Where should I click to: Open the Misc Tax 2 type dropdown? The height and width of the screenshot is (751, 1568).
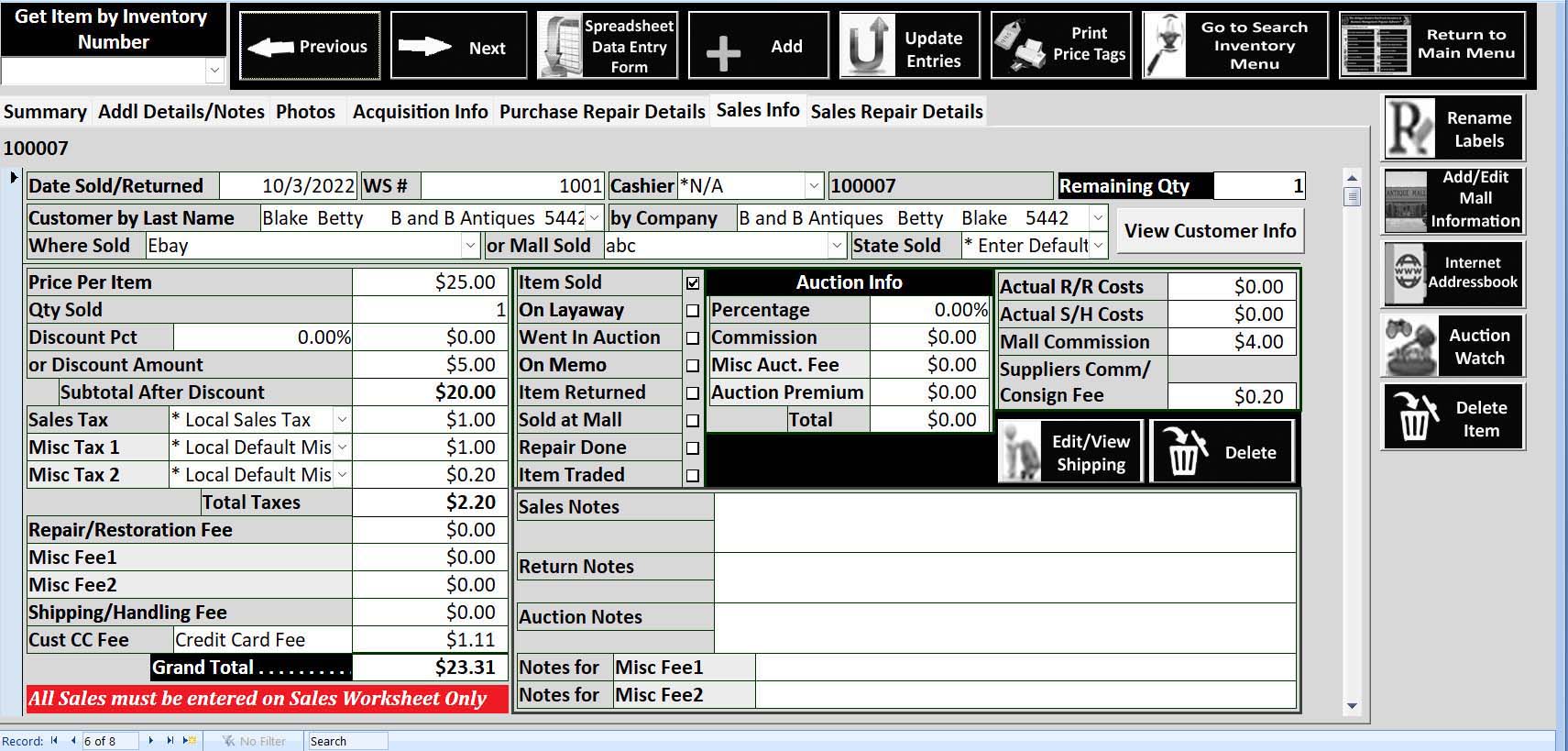[342, 475]
